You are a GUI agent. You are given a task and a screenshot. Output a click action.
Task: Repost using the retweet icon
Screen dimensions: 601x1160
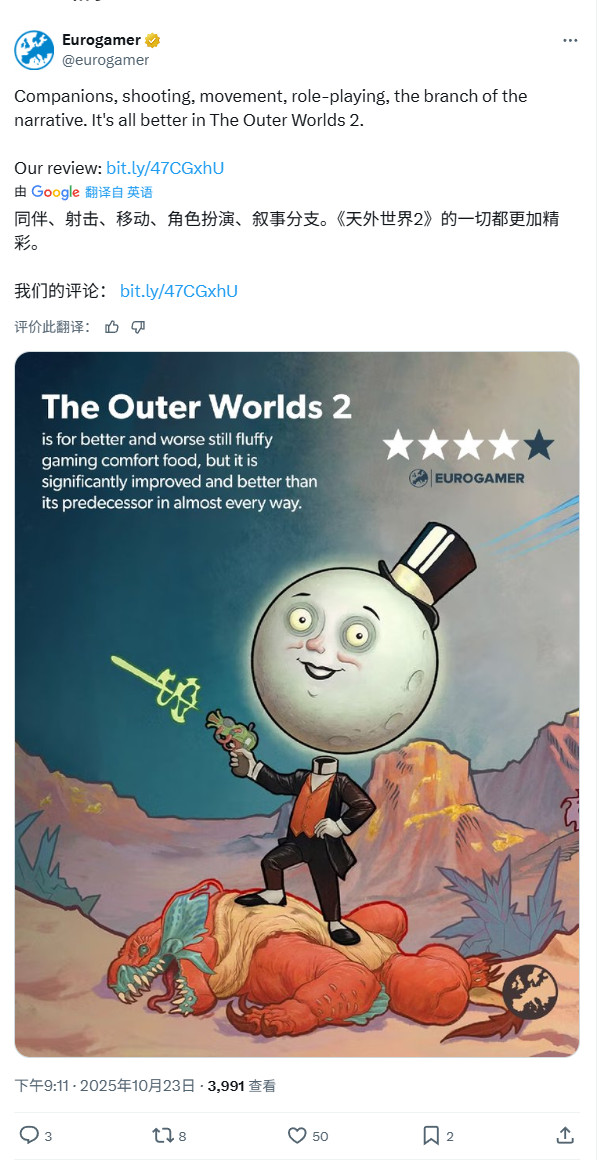163,1135
